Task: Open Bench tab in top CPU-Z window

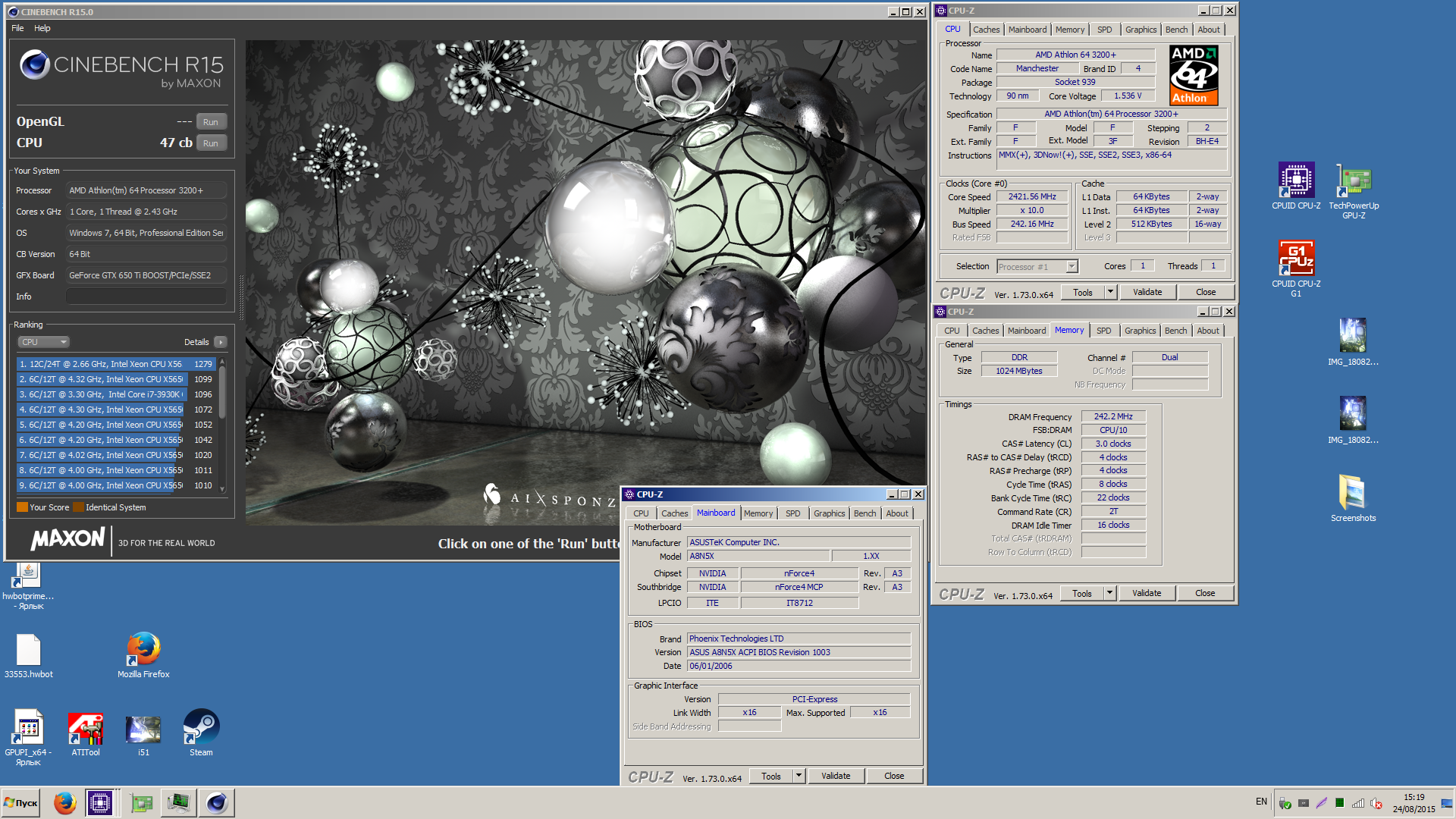Action: (1176, 30)
